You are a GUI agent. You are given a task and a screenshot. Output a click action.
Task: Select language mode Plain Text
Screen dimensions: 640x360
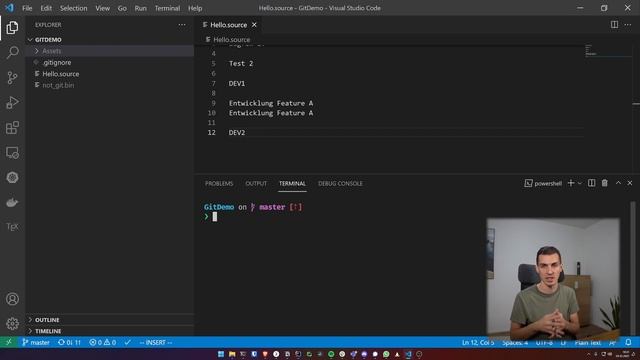click(x=588, y=342)
